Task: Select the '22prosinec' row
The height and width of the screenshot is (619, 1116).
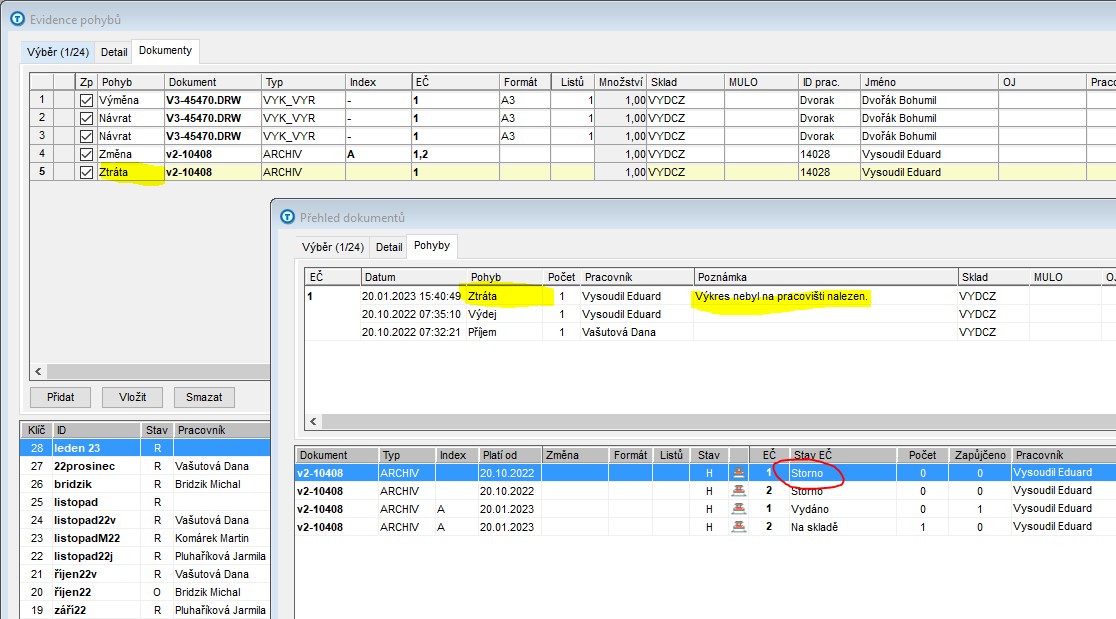Action: 145,466
